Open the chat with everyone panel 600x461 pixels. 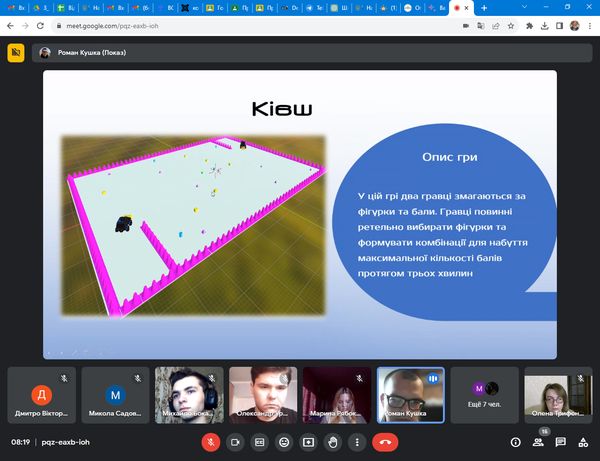pos(561,441)
